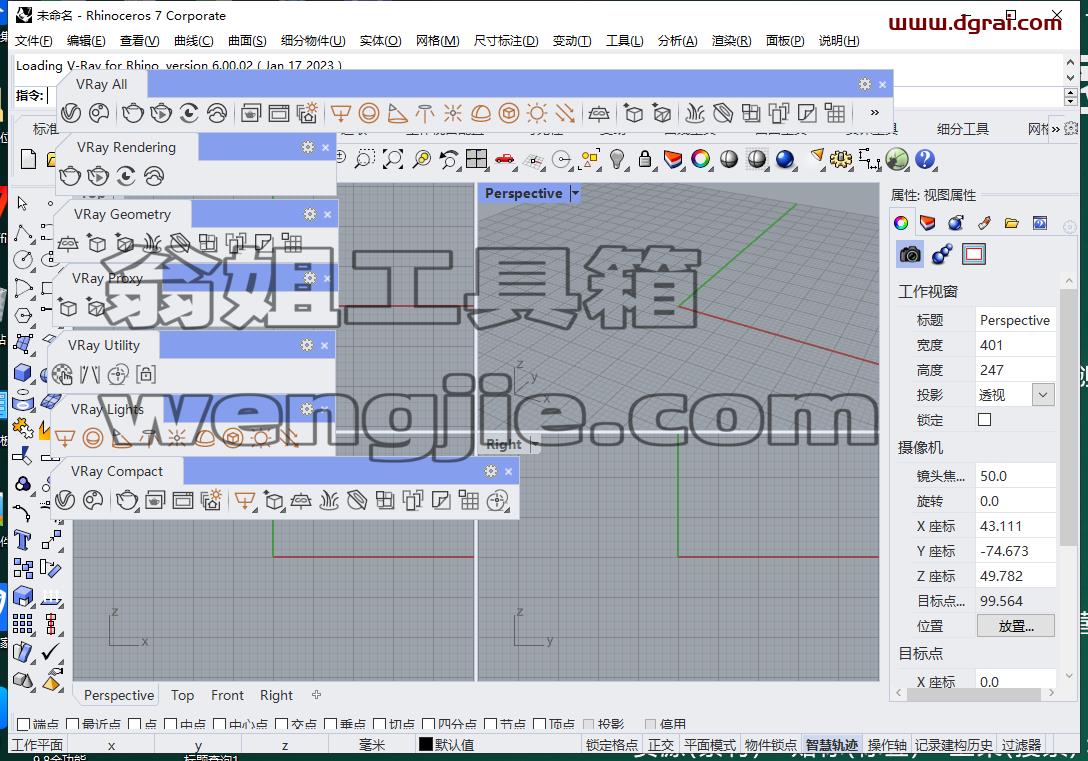Open the 文件(F) menu
This screenshot has height=761, width=1088.
point(33,41)
